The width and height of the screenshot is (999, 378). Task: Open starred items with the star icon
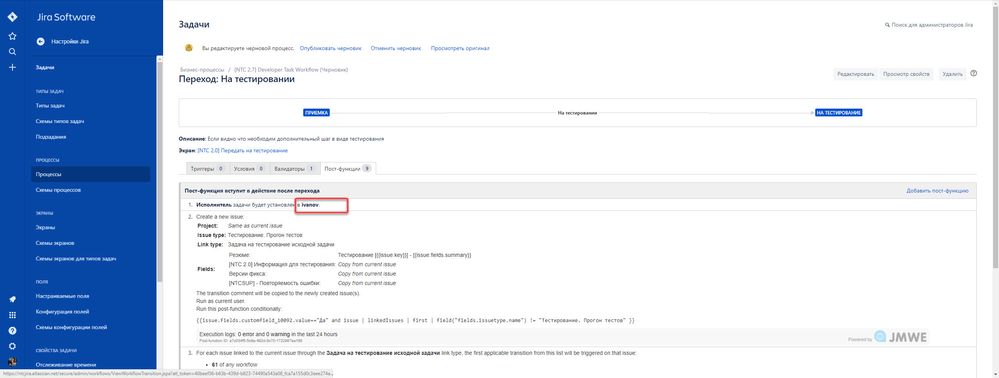(x=12, y=36)
